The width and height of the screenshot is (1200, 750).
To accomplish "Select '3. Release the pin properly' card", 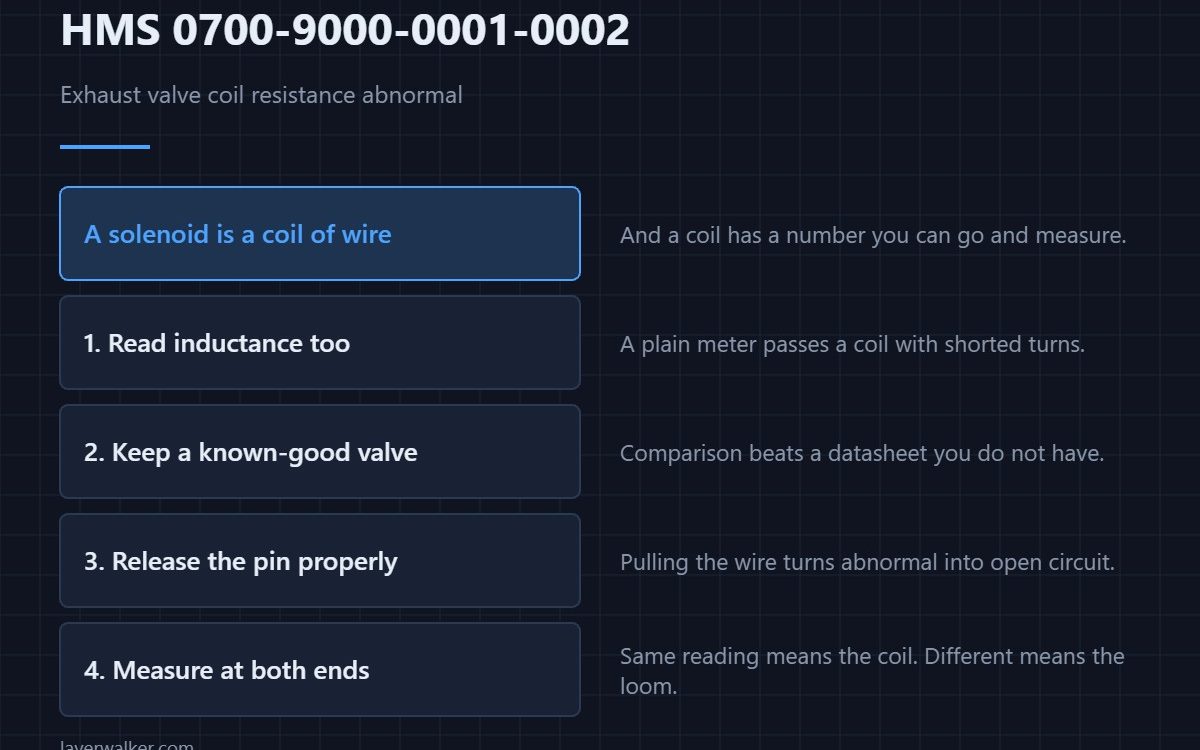I will [320, 561].
